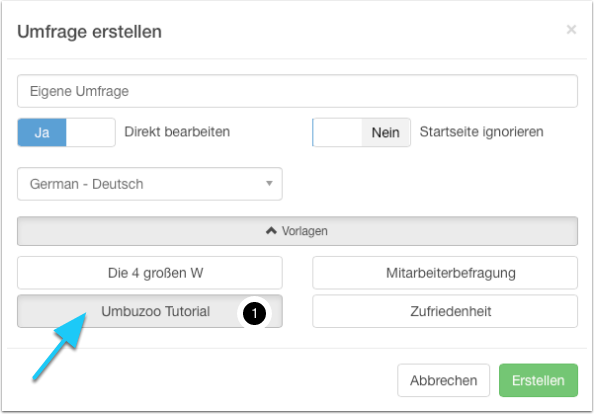Collapse the Vorlagen templates section
The height and width of the screenshot is (414, 594).
tap(297, 231)
